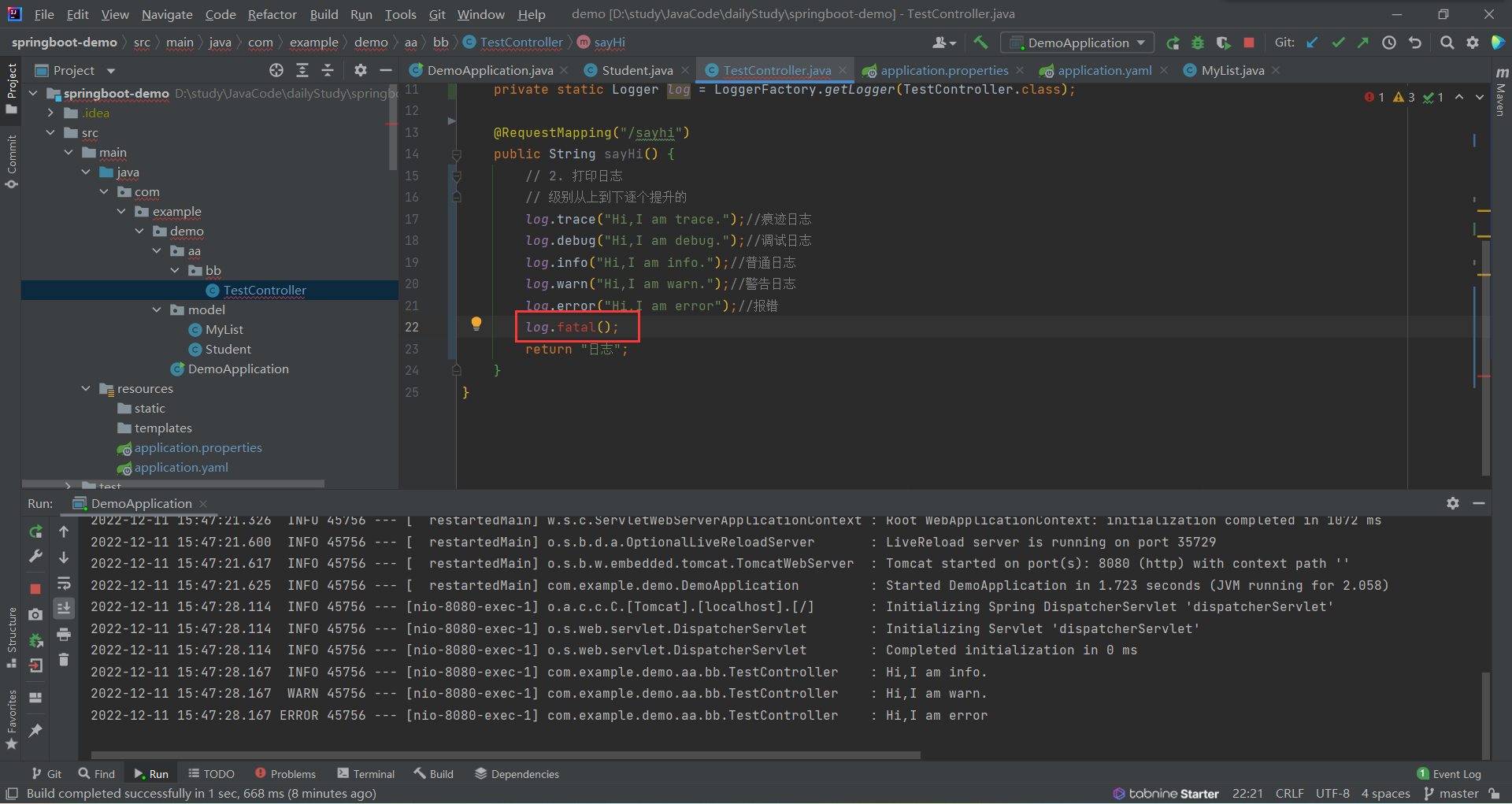This screenshot has width=1512, height=804.
Task: Switch to DemoApplication.java tab
Action: [490, 70]
